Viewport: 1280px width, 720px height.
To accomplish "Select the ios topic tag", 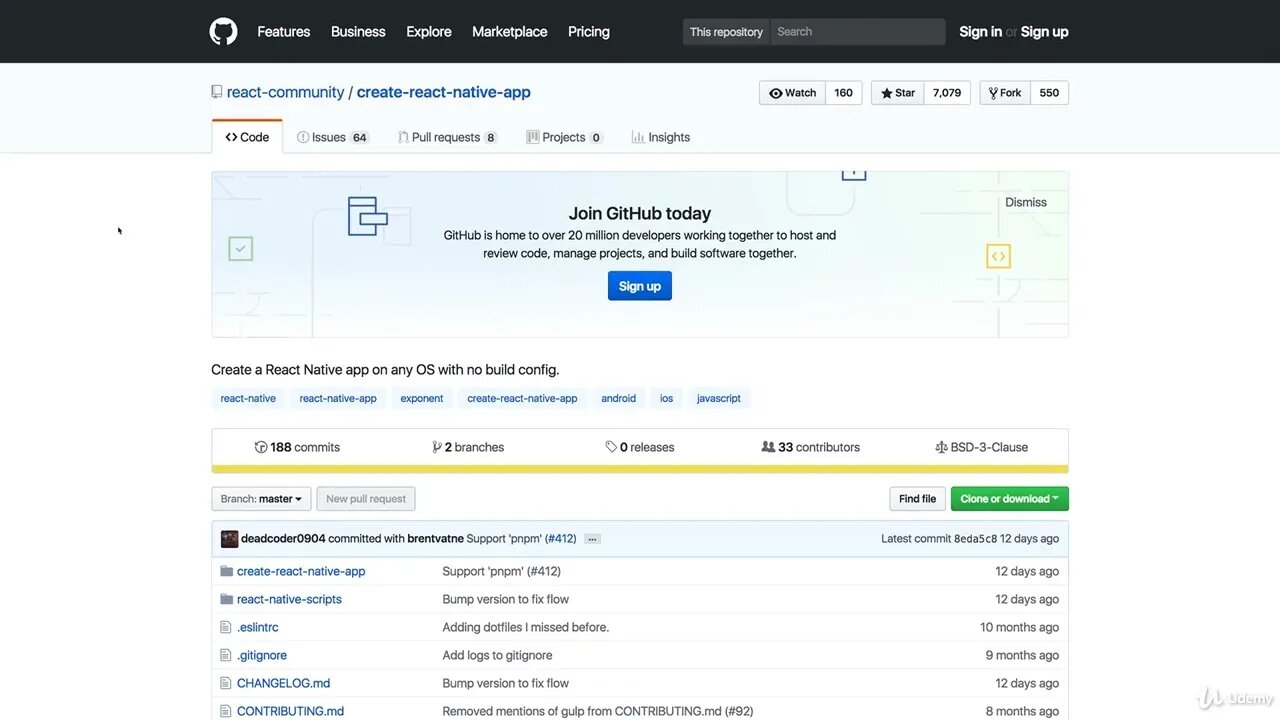I will tap(667, 398).
